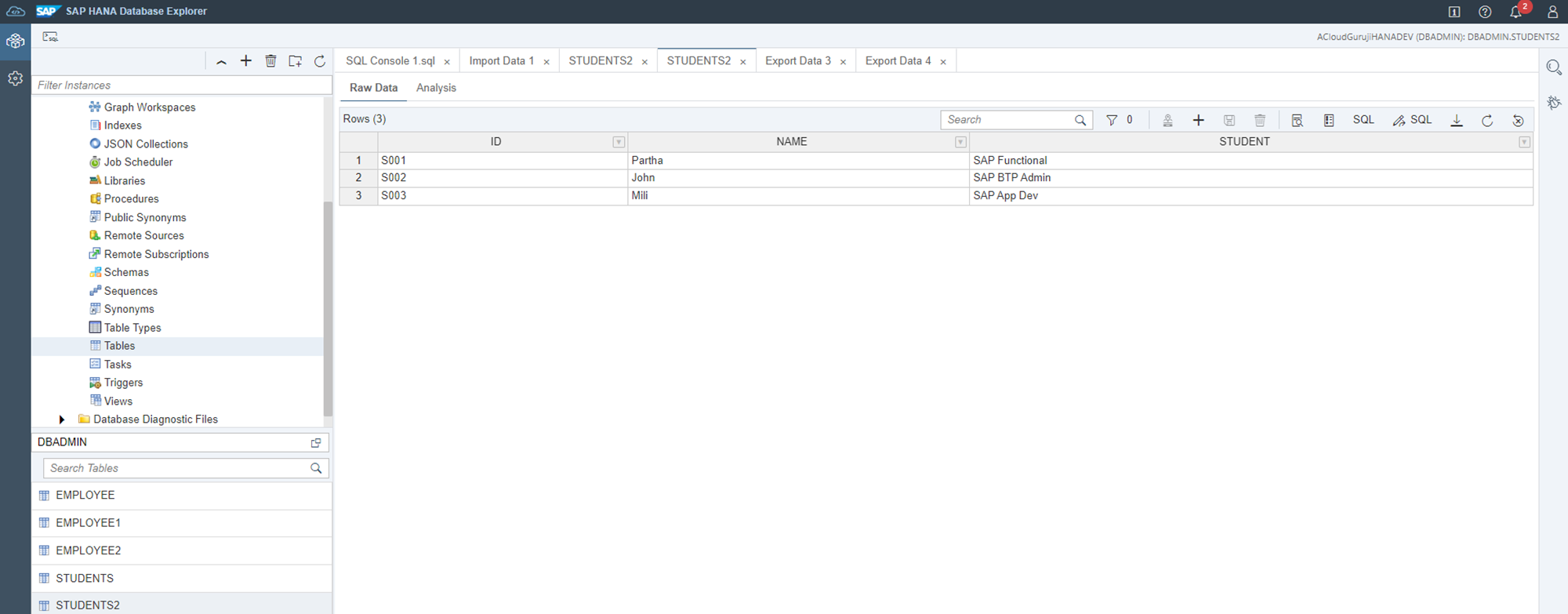Switch to the SQL Console 1.sql tab
Image resolution: width=1568 pixels, height=614 pixels.
coord(390,61)
